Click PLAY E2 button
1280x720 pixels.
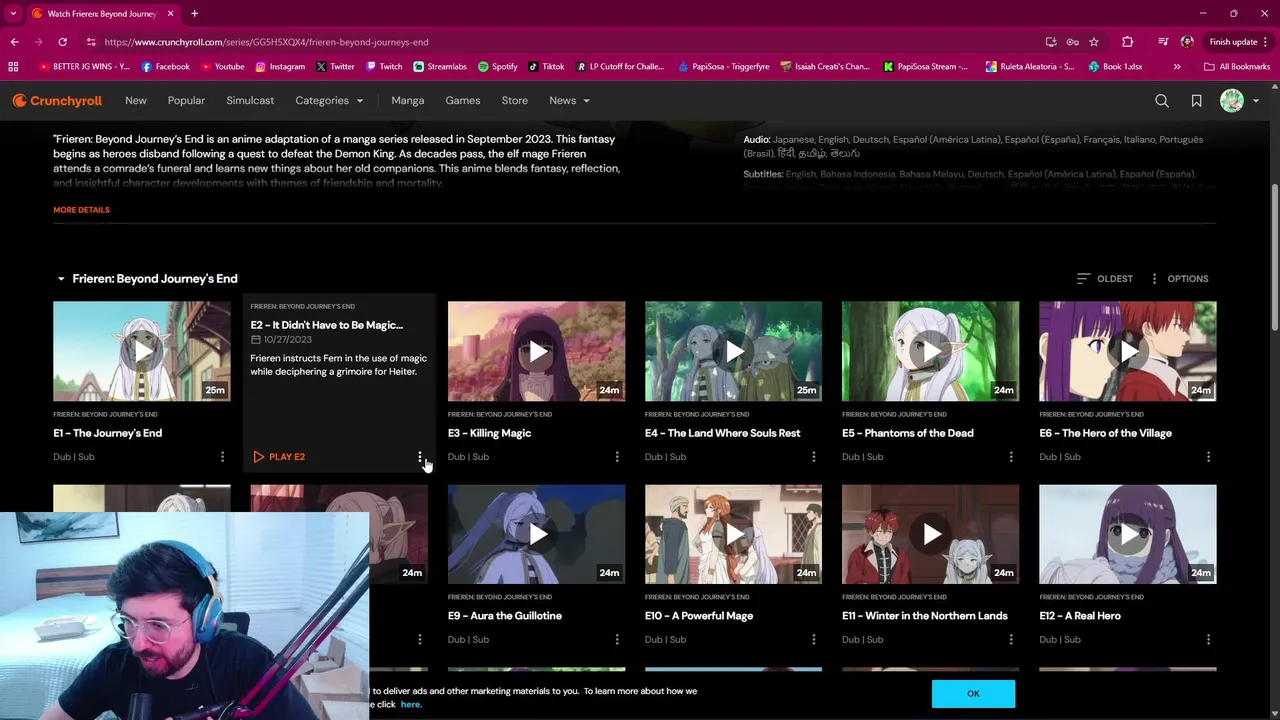pyautogui.click(x=279, y=457)
